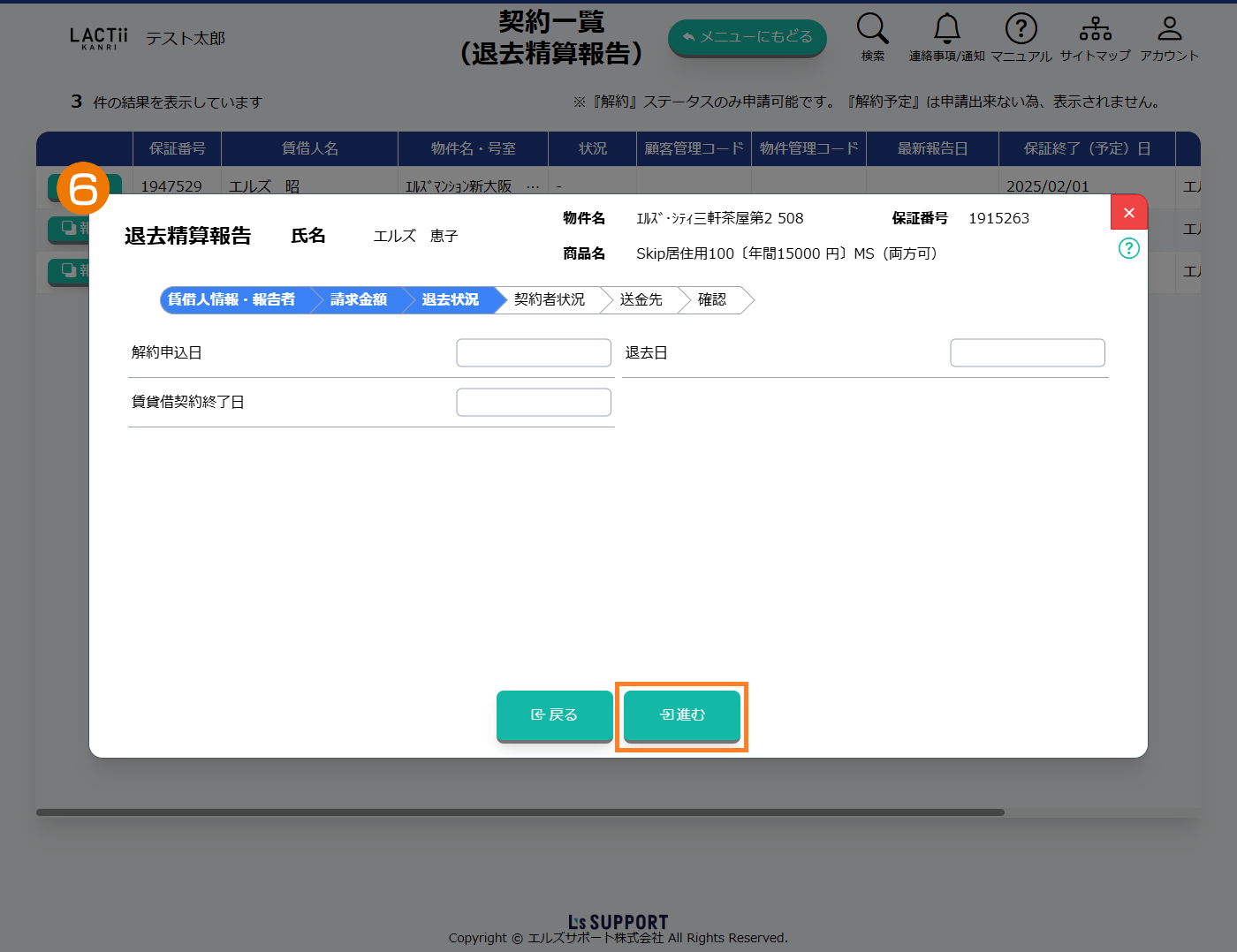Click the 進む button
Viewport: 1237px width, 952px height.
point(682,715)
